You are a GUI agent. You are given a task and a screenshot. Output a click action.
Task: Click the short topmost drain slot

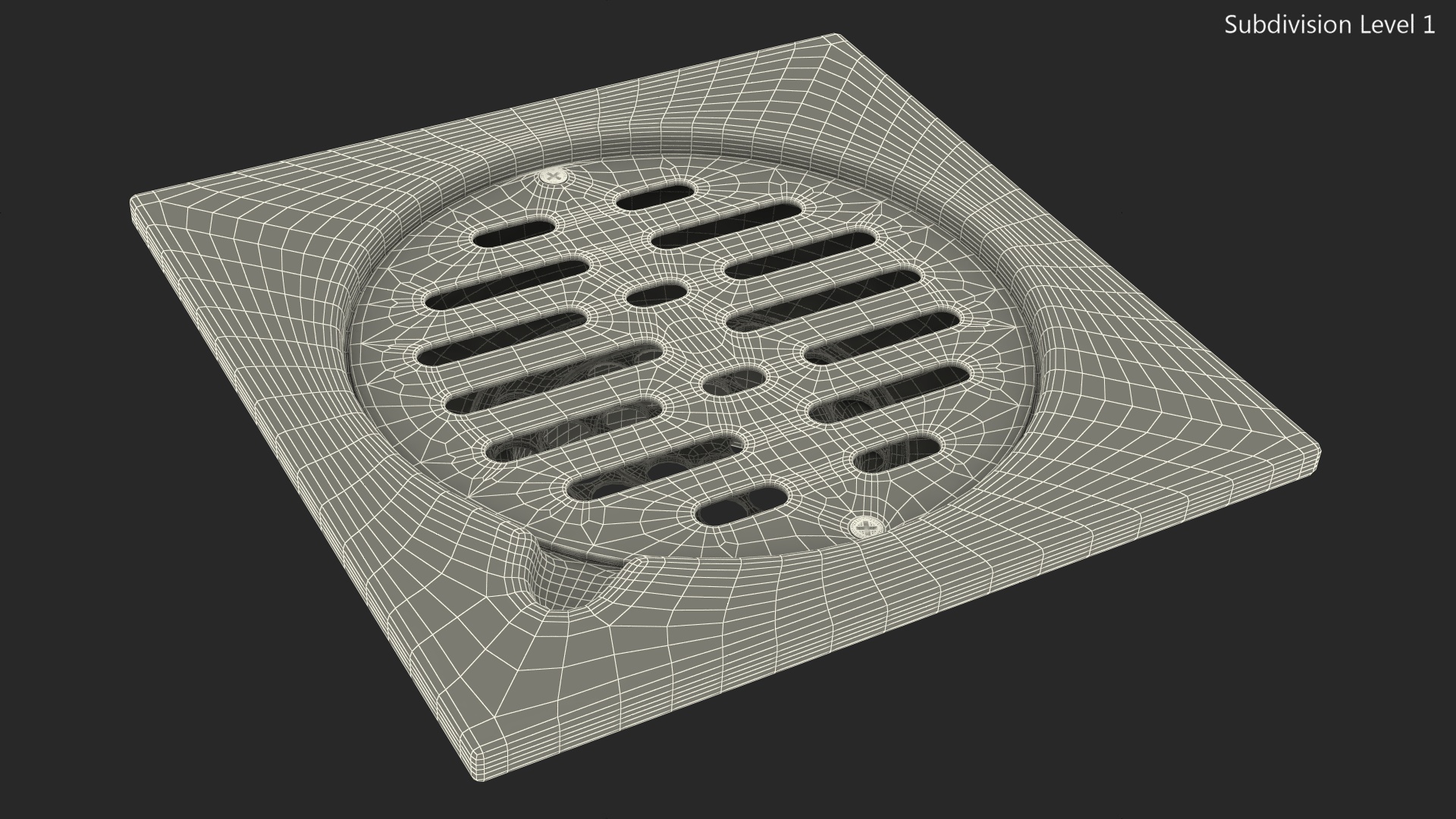coord(655,198)
